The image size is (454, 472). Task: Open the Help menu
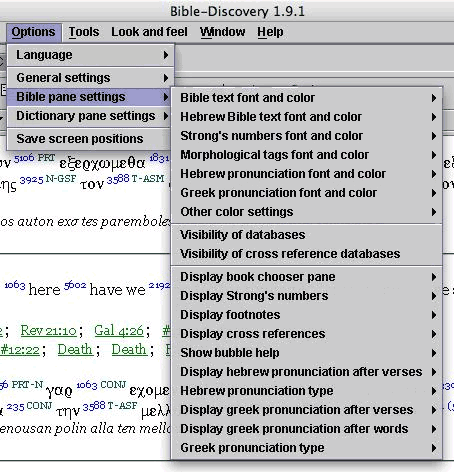click(270, 32)
